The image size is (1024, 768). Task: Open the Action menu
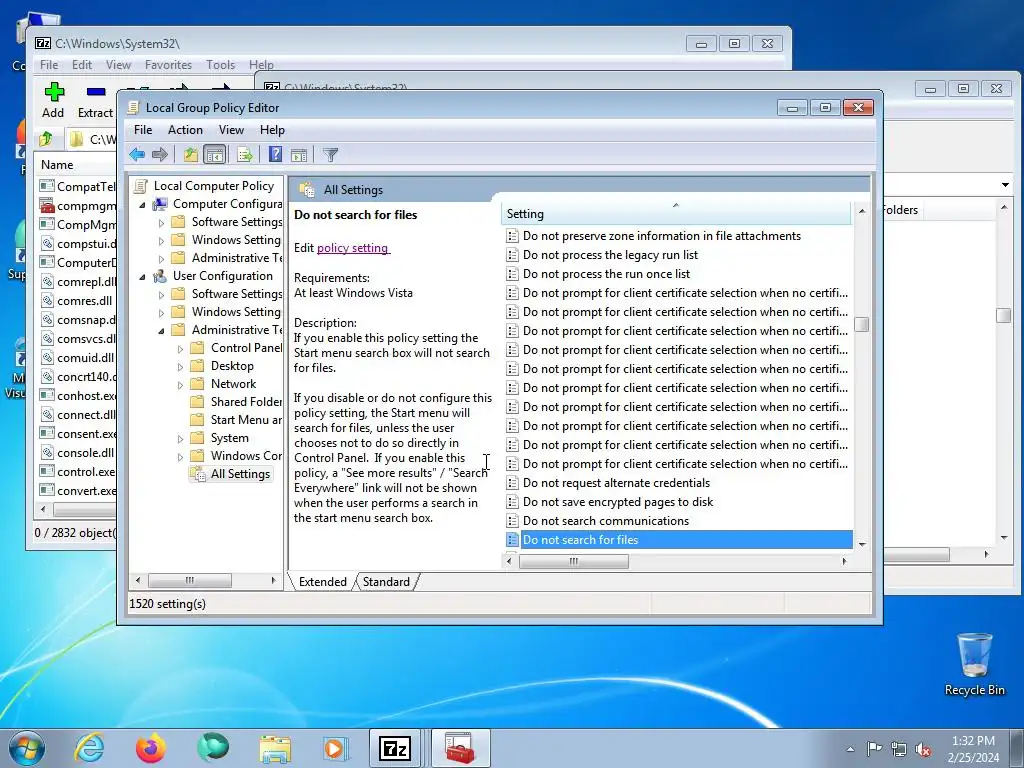coord(185,130)
